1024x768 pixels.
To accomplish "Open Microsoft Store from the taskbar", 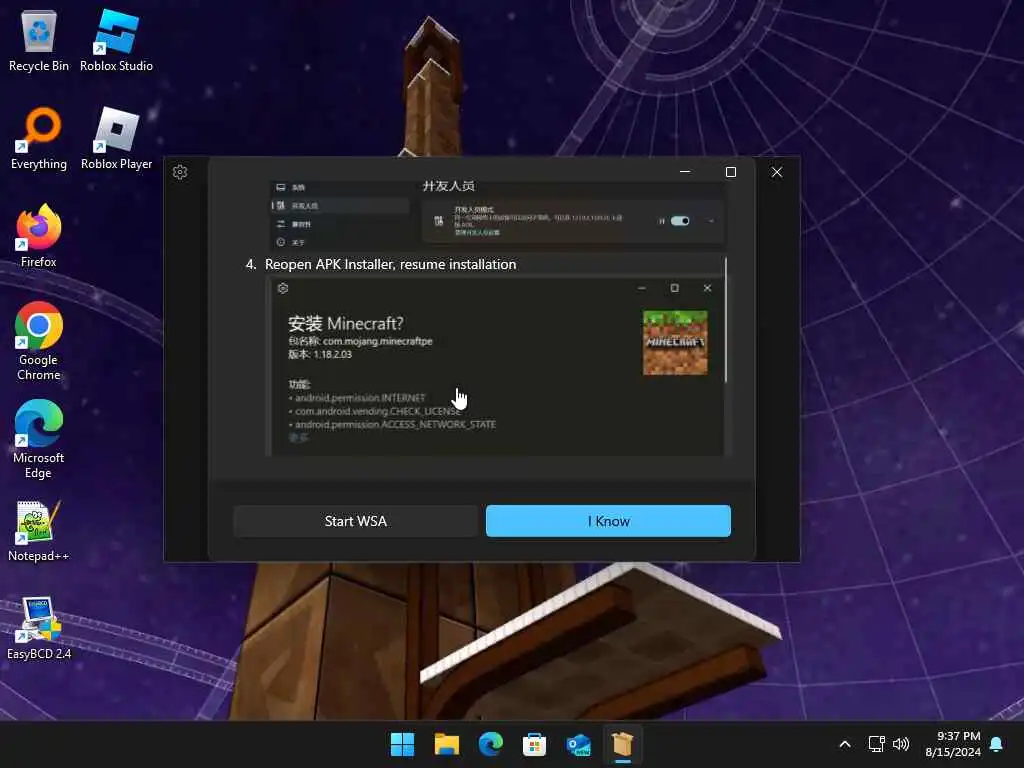I will click(534, 744).
